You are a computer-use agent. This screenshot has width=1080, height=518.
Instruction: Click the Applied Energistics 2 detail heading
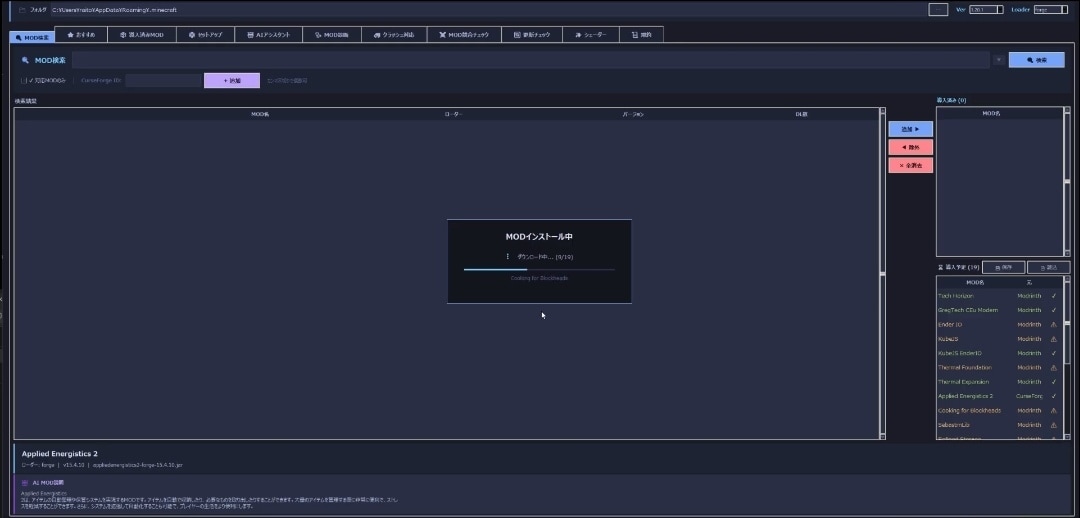click(59, 454)
